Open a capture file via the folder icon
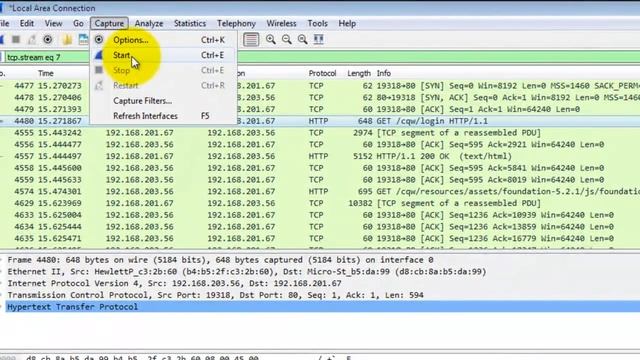 pyautogui.click(x=67, y=39)
